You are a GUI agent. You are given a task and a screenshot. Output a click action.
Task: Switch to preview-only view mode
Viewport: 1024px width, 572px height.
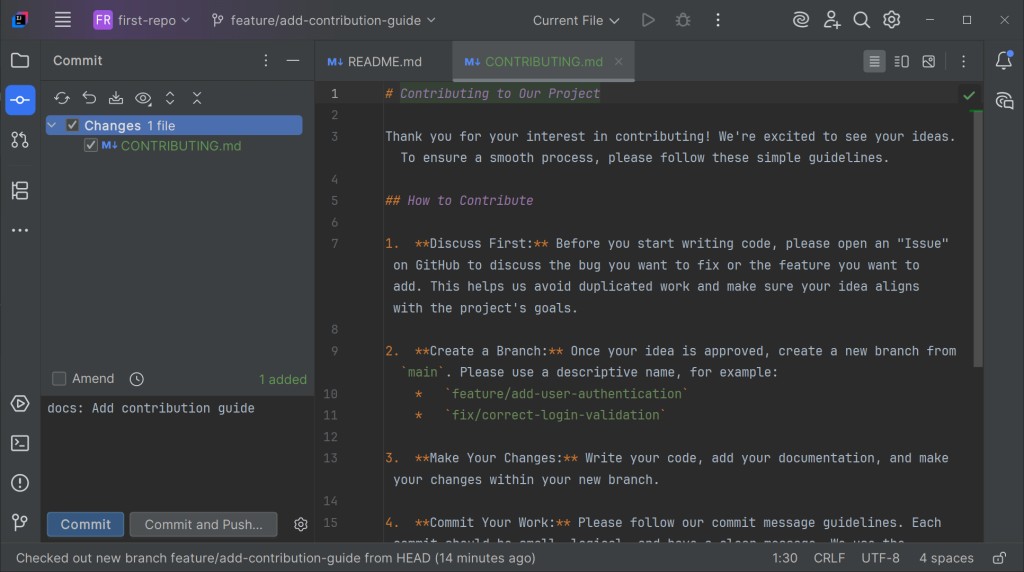[928, 61]
